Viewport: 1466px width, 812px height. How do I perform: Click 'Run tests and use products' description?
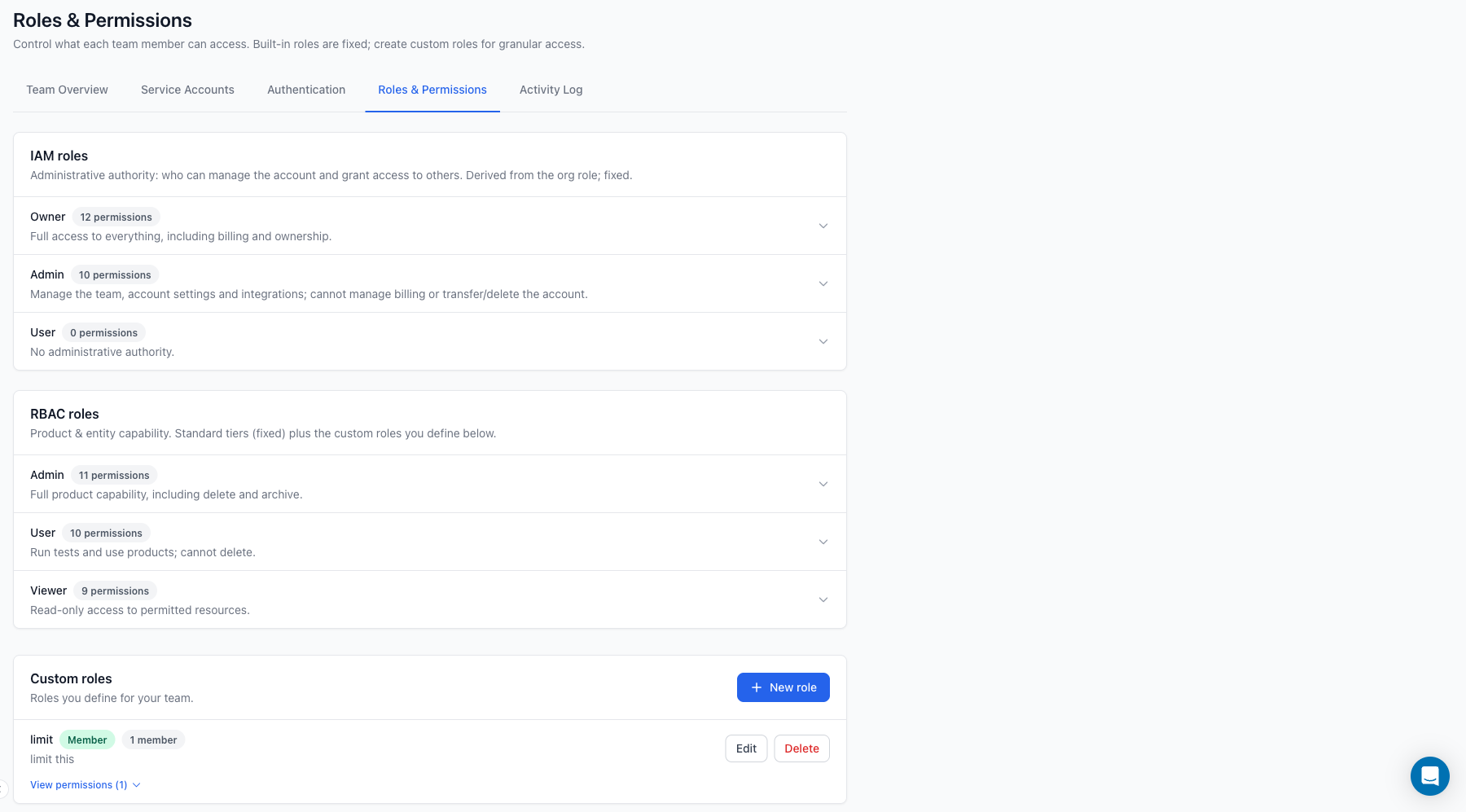143,552
